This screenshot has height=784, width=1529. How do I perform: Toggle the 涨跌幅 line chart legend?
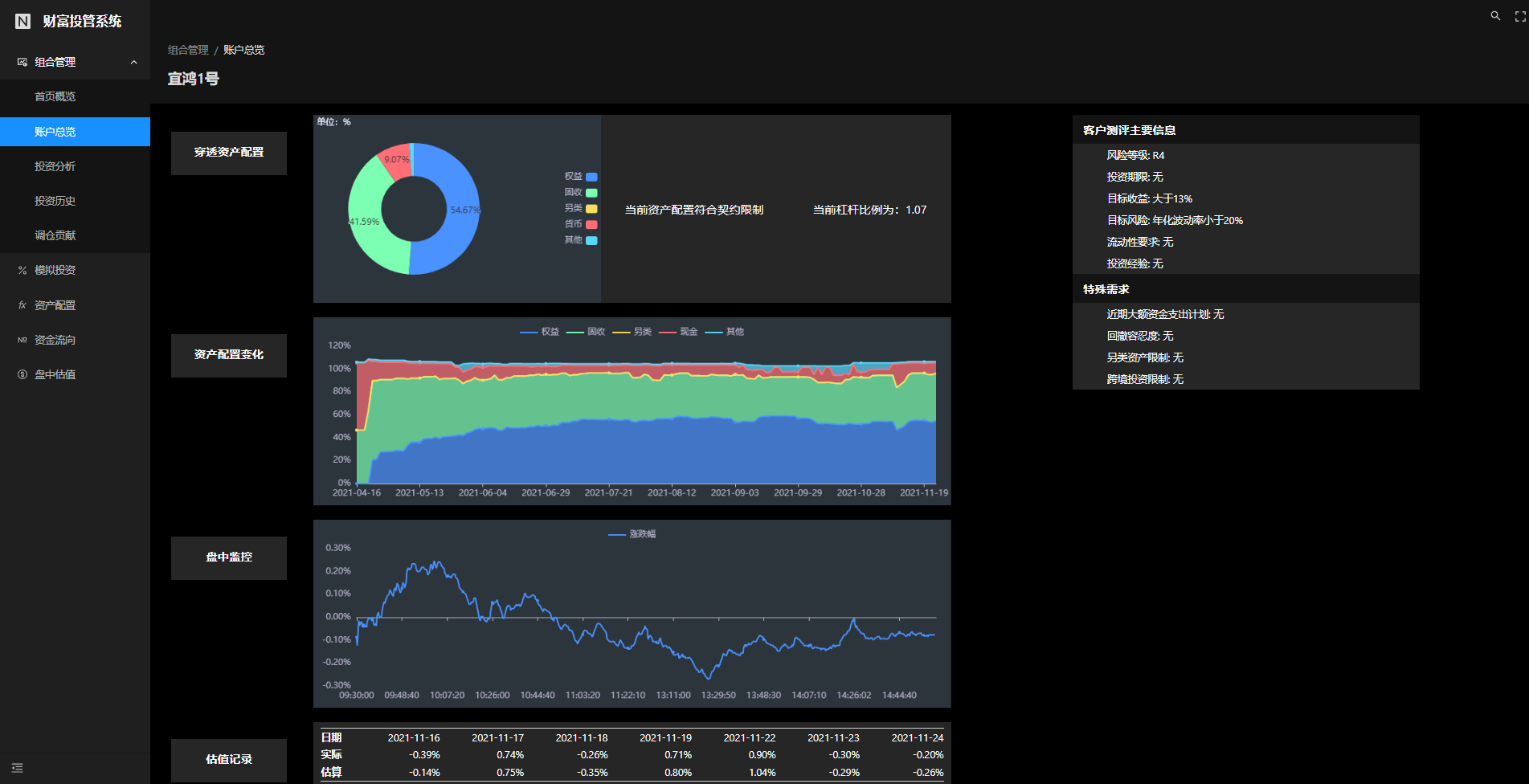[632, 534]
